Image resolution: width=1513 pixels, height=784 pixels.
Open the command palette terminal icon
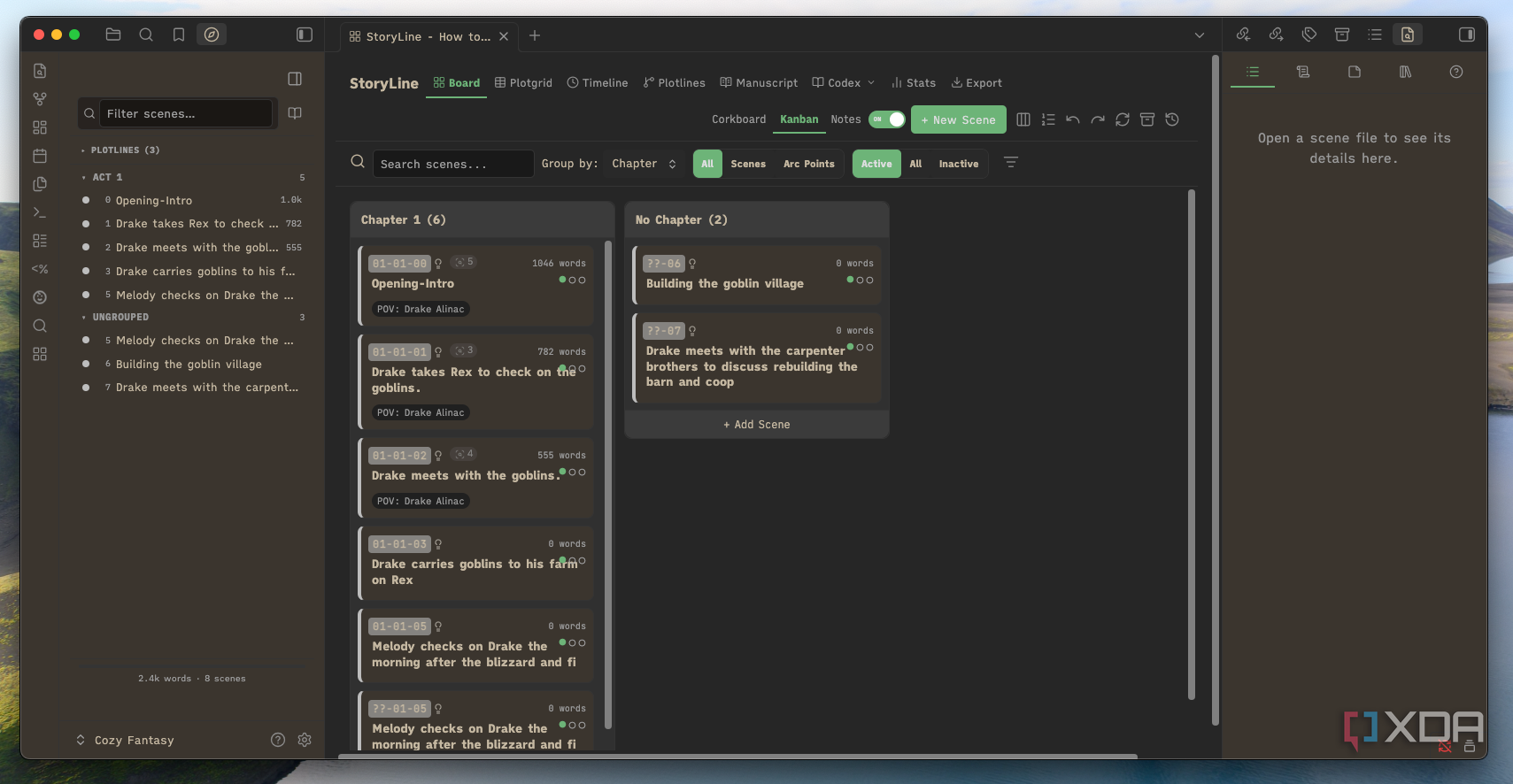click(40, 212)
